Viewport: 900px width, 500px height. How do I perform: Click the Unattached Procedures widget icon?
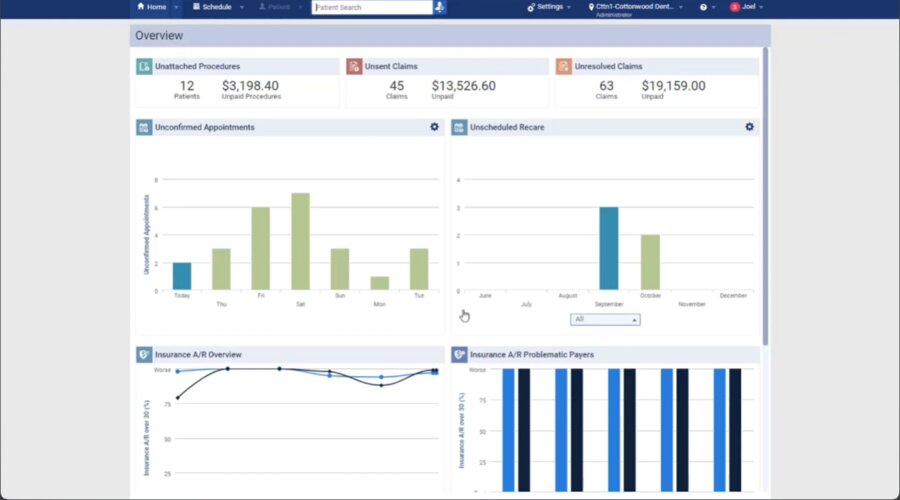coord(145,67)
